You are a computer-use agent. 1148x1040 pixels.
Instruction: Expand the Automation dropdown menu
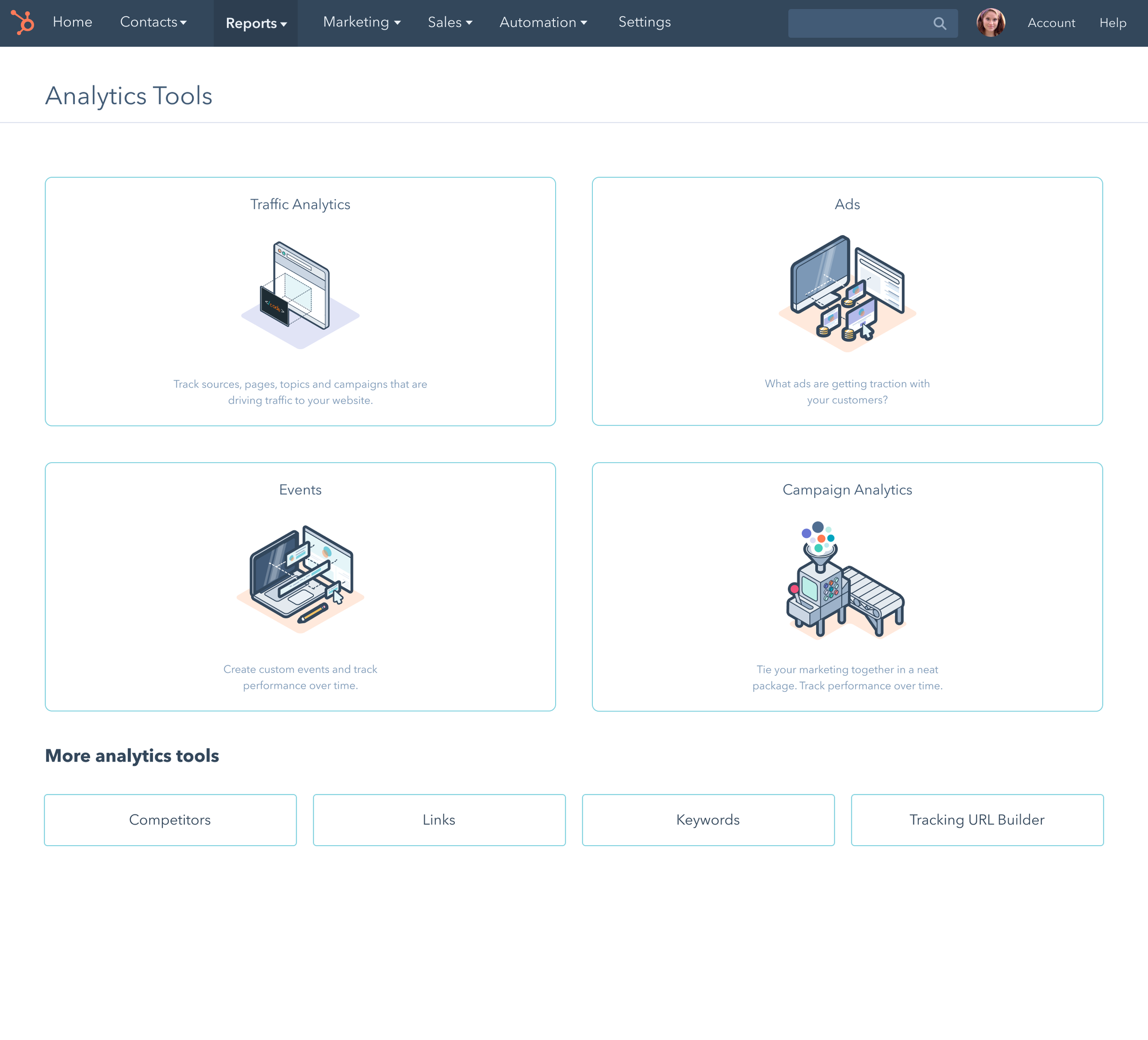(x=543, y=22)
